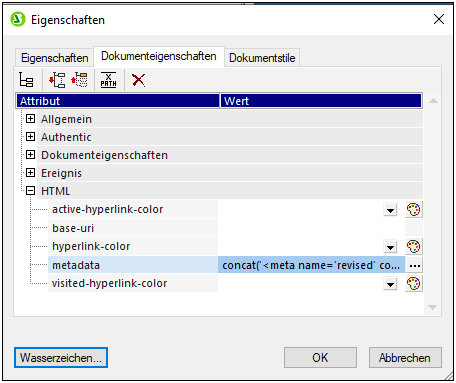The height and width of the screenshot is (383, 456).
Task: Collapse the HTML group
Action: [x=30, y=191]
